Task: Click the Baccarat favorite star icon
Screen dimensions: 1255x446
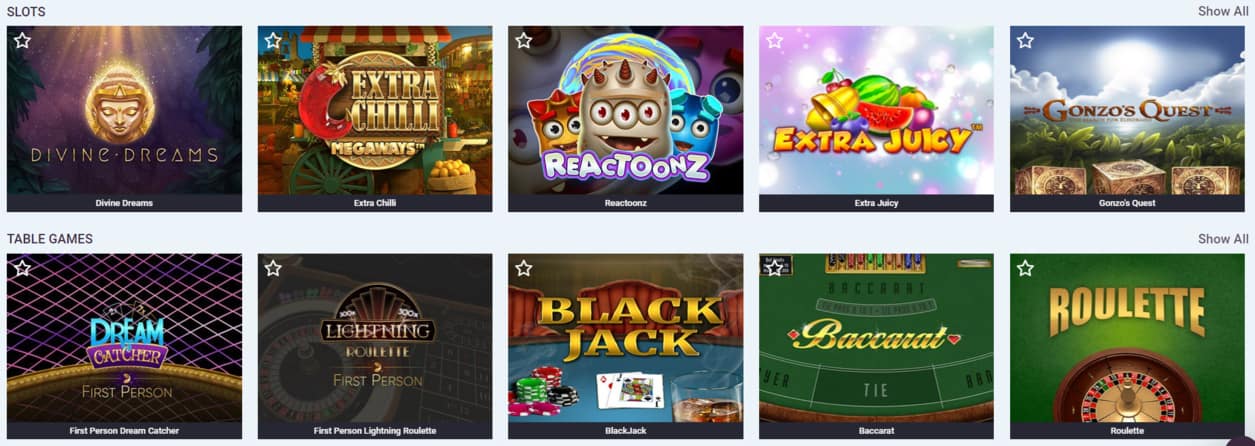Action: point(774,268)
